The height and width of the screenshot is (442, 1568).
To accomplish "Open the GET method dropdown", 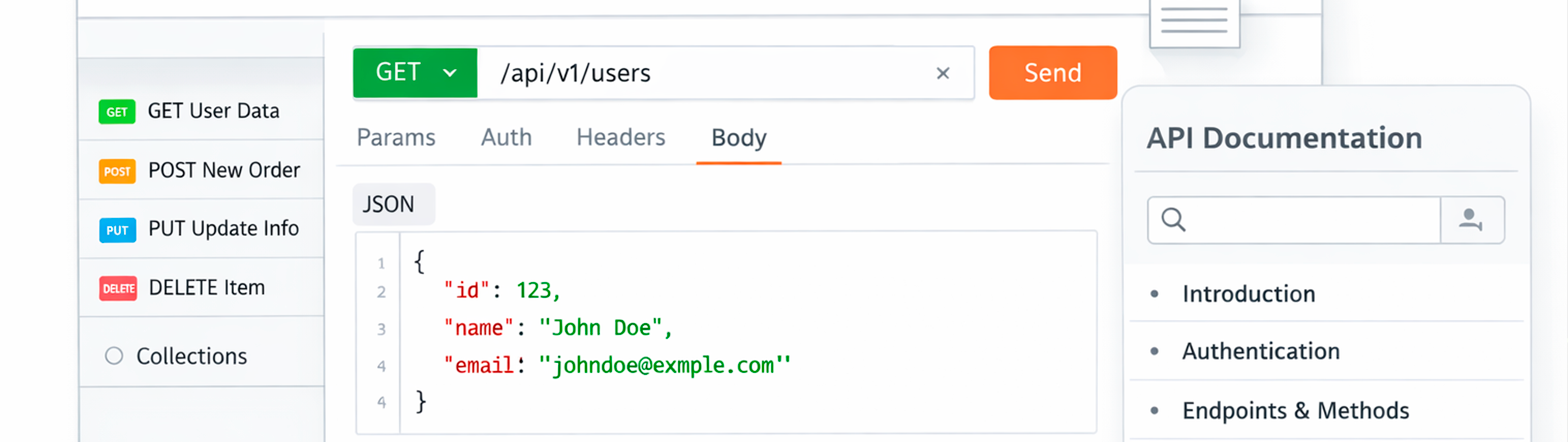I will coord(415,73).
